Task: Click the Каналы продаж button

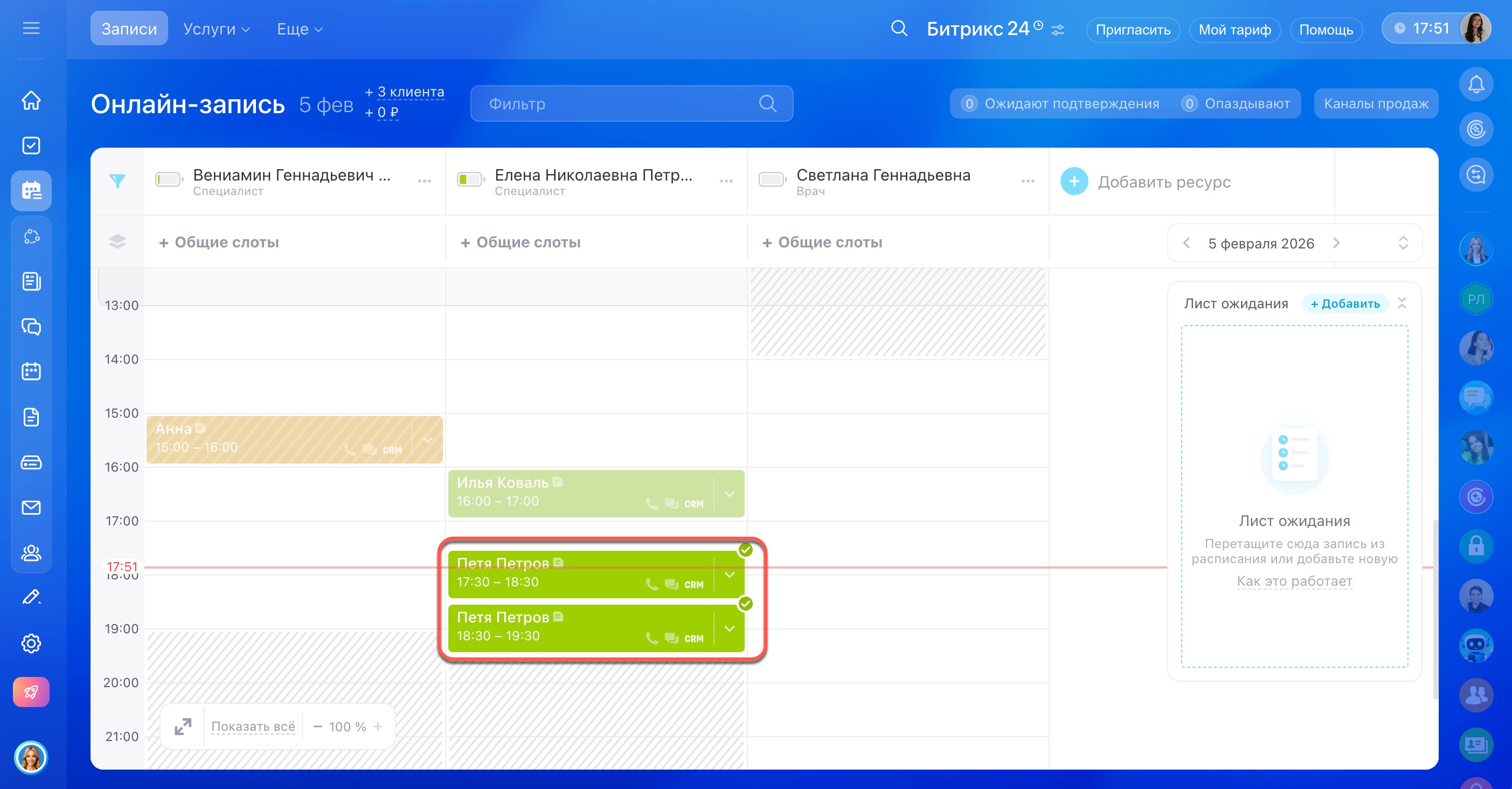Action: pos(1375,104)
